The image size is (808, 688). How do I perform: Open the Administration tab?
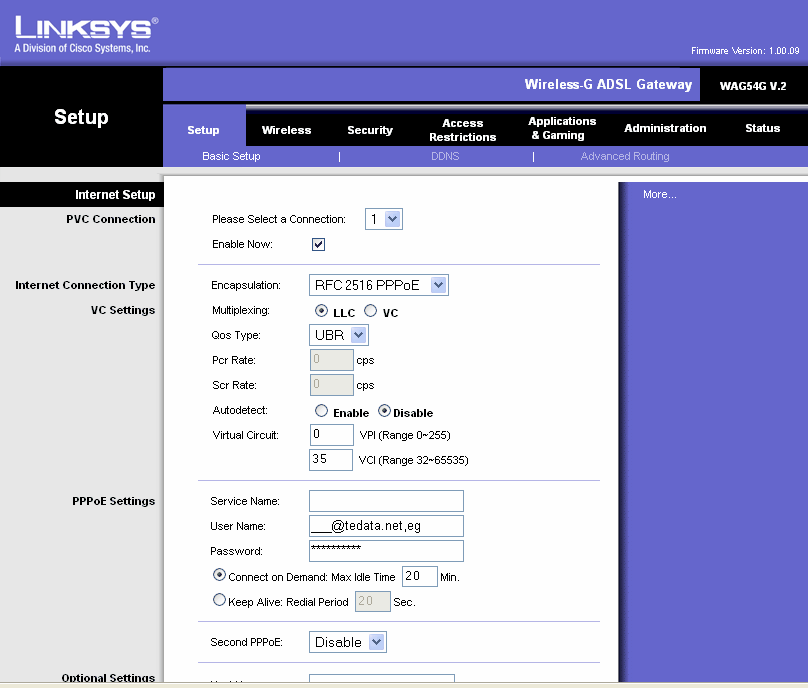pos(665,128)
